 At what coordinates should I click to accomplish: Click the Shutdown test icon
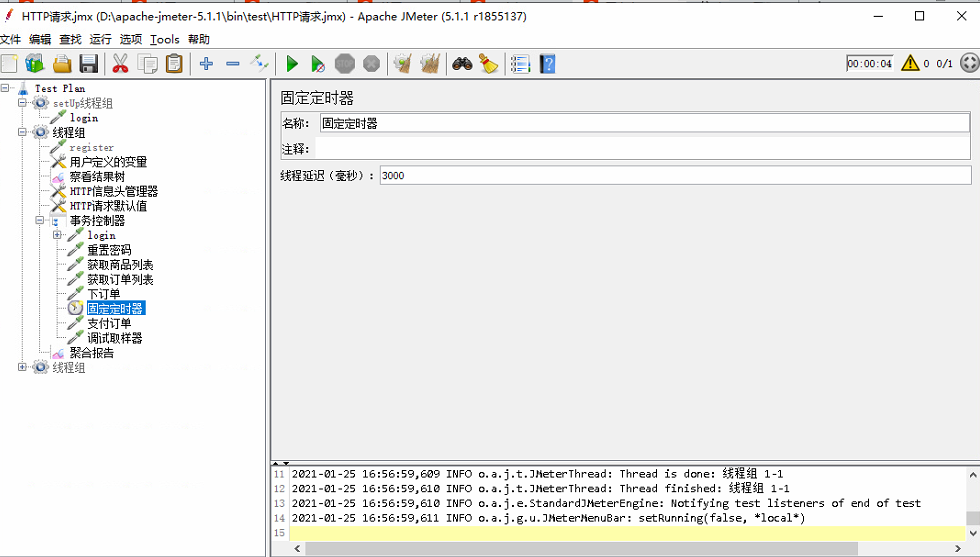371,64
